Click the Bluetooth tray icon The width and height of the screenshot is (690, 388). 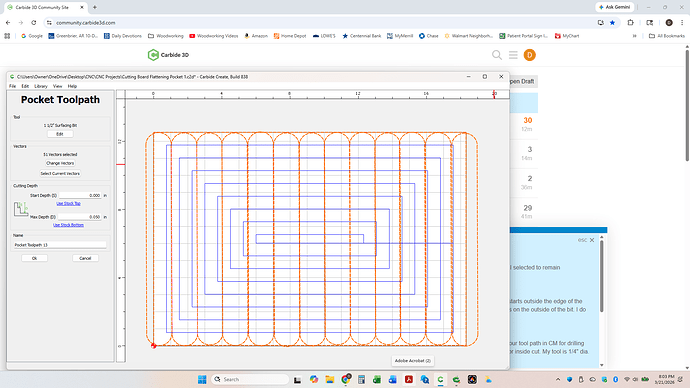coord(615,379)
